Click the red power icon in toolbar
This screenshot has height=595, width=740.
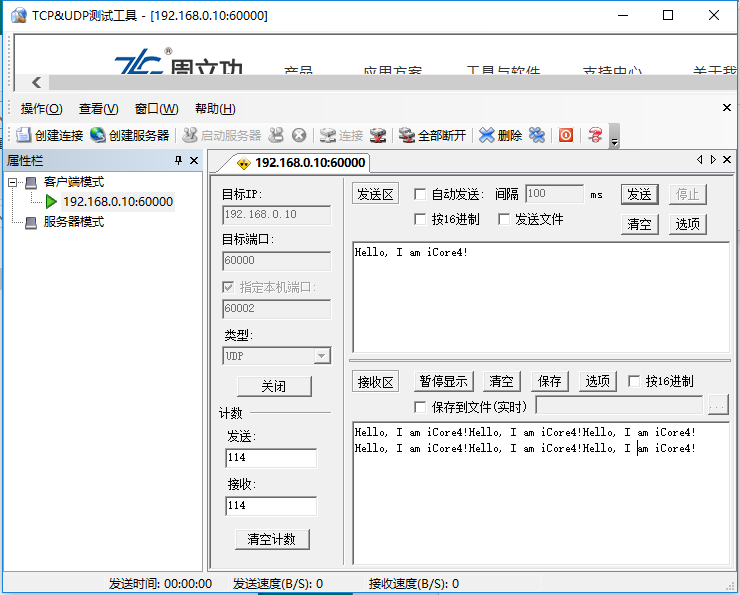(566, 135)
